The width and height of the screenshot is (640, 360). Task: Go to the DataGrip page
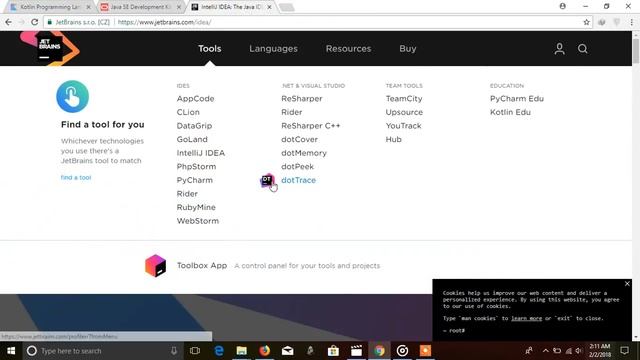[194, 126]
